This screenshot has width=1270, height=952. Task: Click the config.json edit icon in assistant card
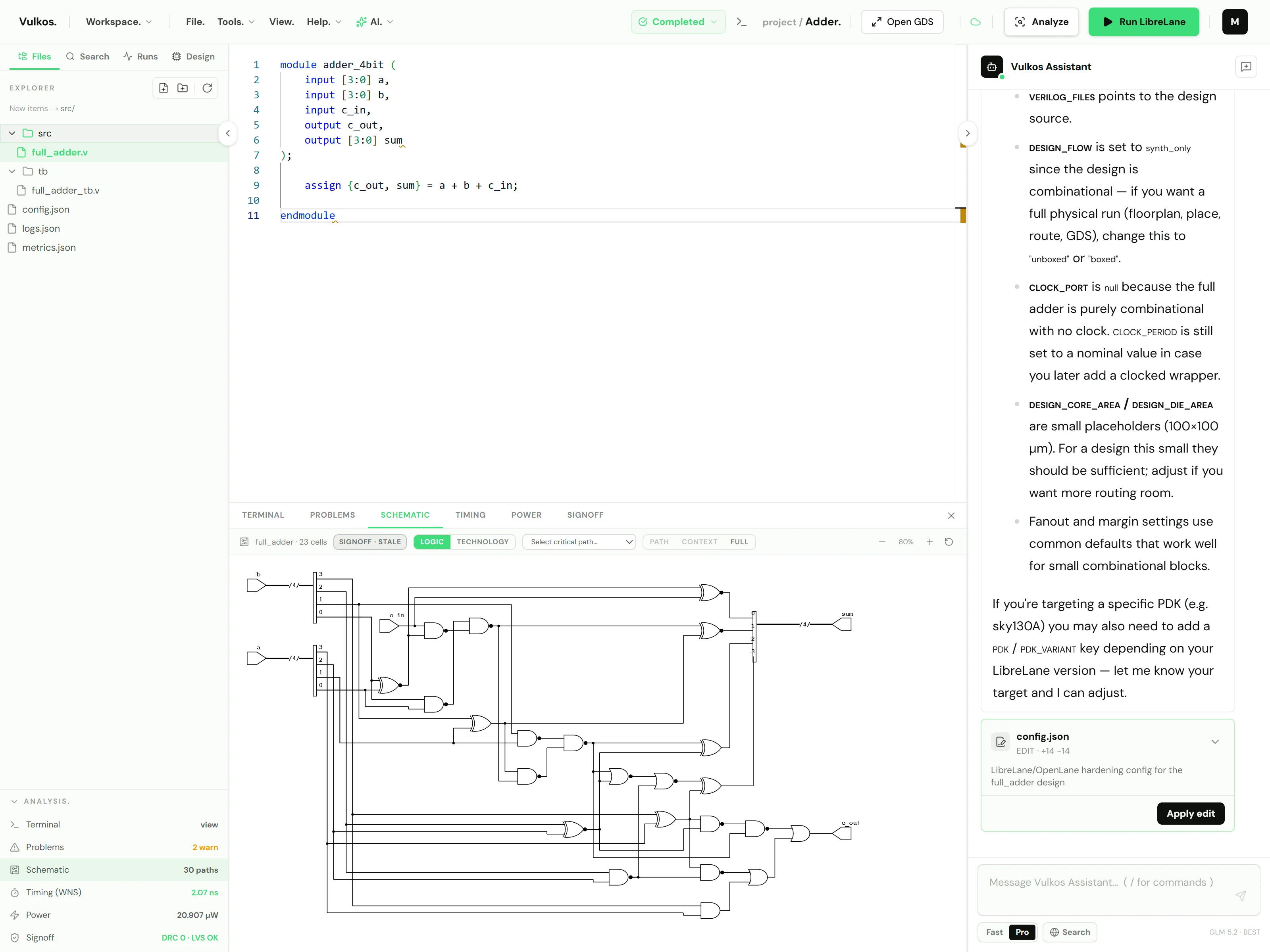1000,741
